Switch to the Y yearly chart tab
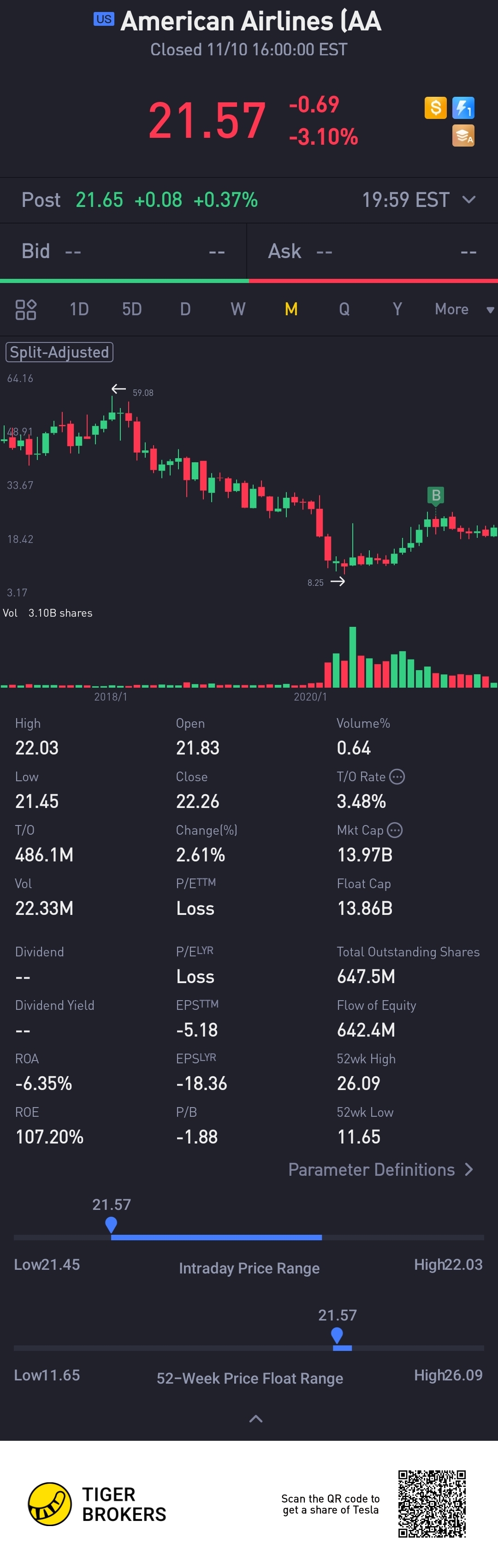 pyautogui.click(x=397, y=309)
